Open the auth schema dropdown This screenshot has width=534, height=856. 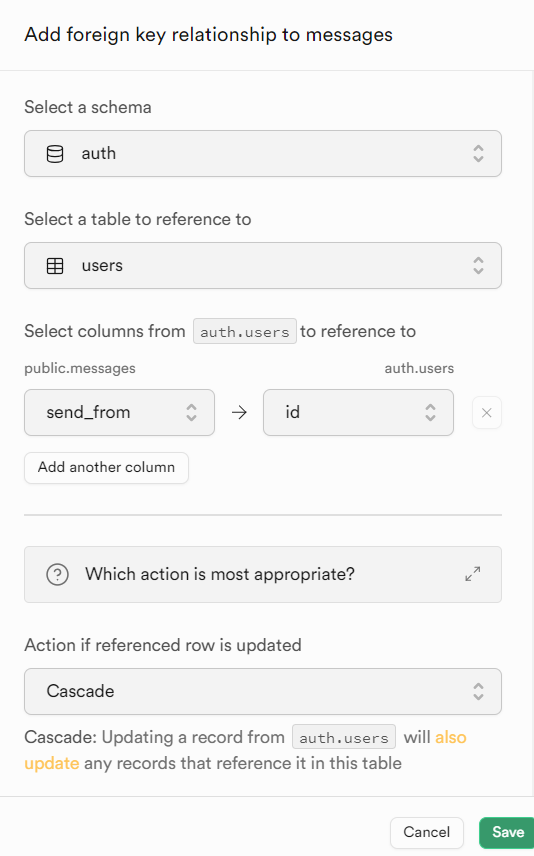263,153
